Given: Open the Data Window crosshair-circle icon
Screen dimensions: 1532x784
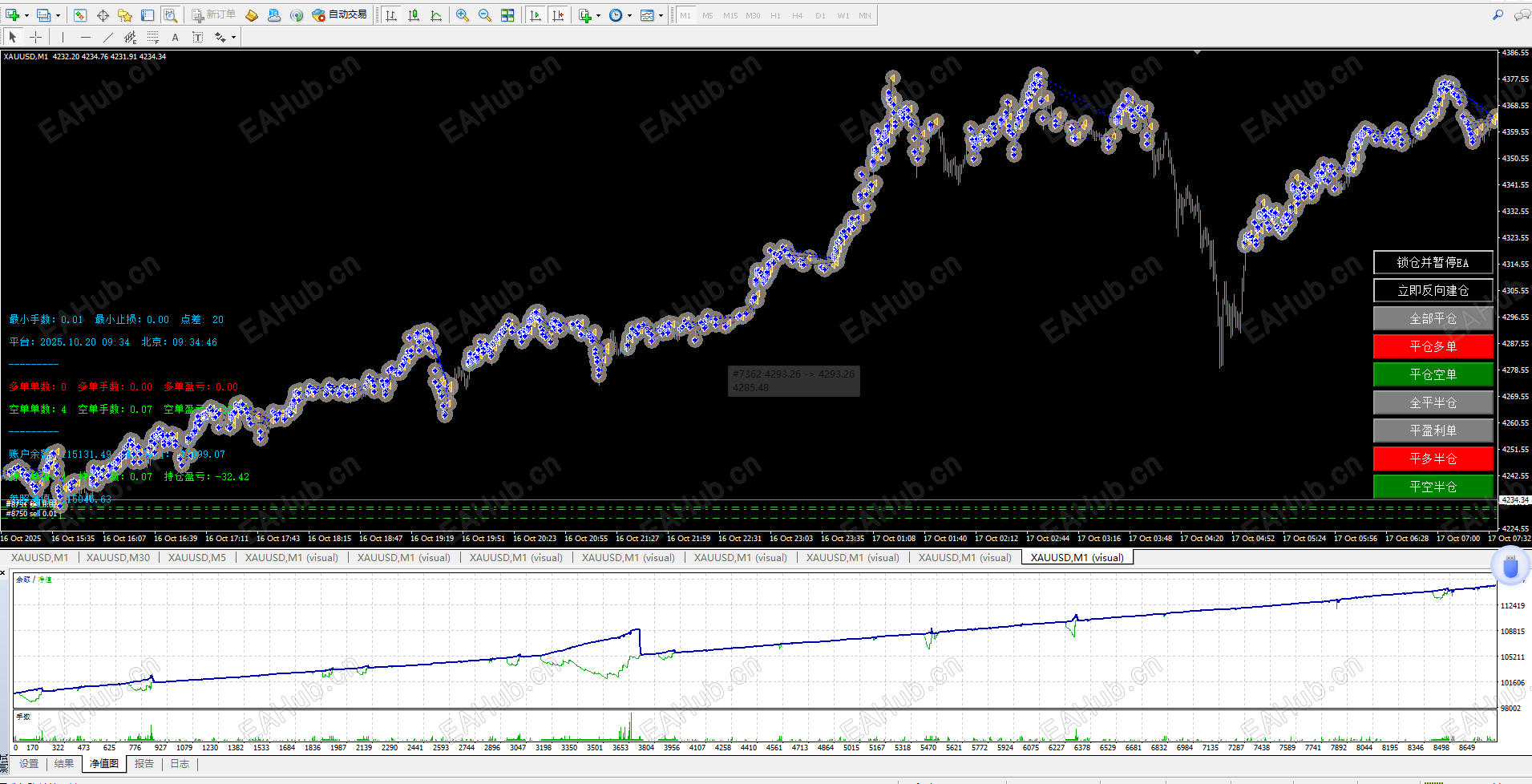Looking at the screenshot, I should [x=103, y=15].
